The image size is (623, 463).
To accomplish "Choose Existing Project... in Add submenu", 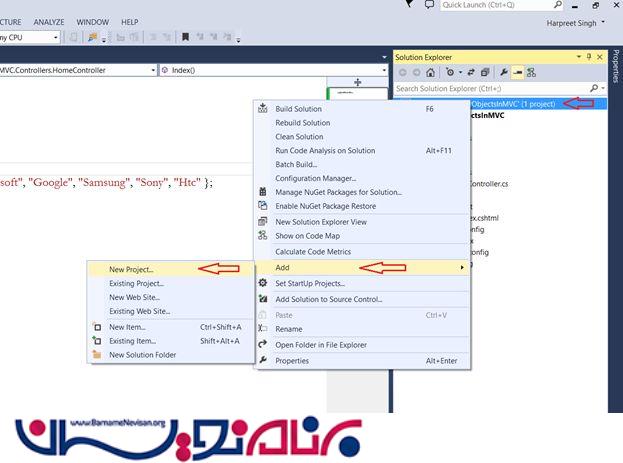I will (171, 284).
